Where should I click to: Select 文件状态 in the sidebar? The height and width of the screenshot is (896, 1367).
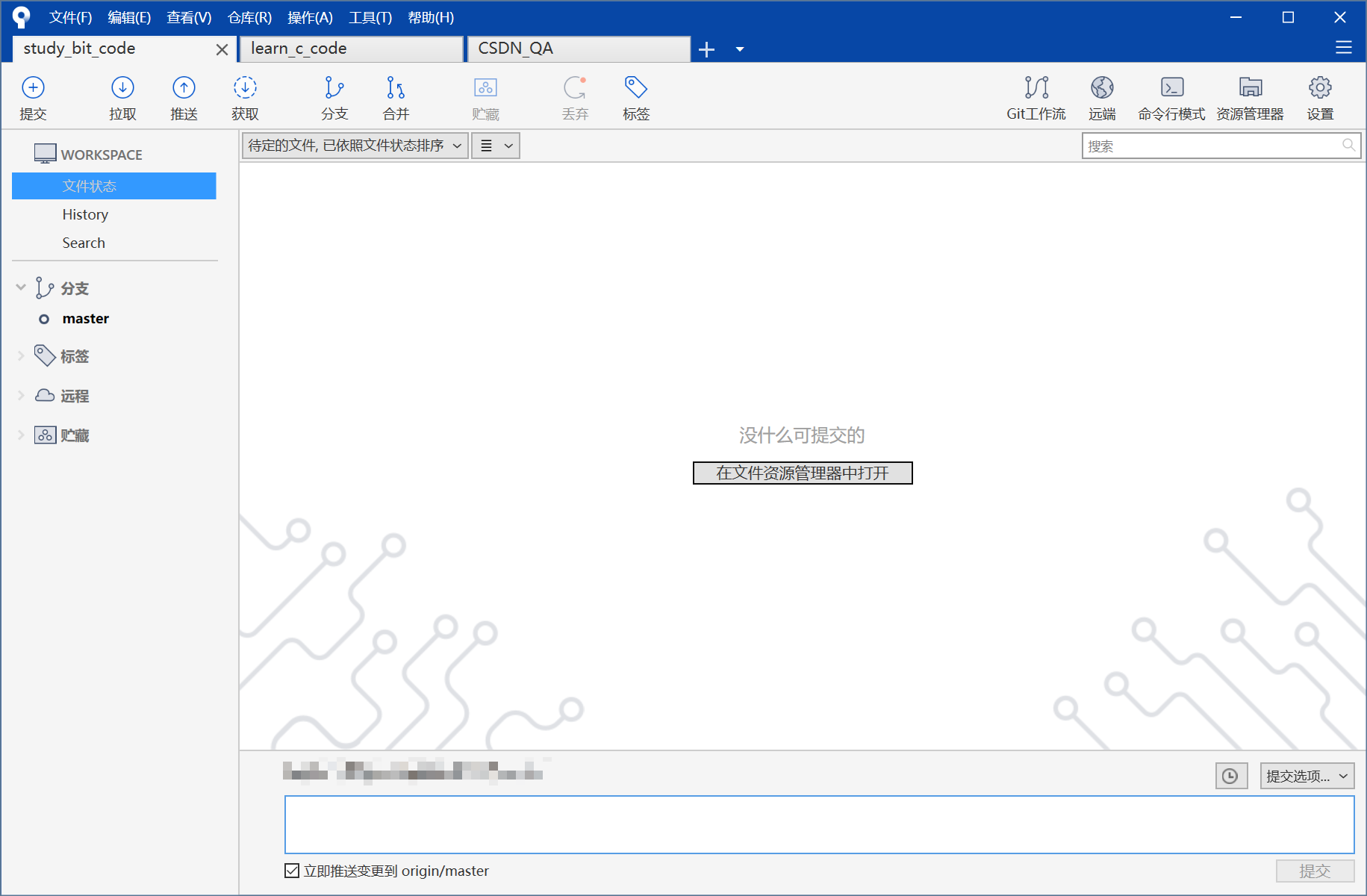click(114, 186)
